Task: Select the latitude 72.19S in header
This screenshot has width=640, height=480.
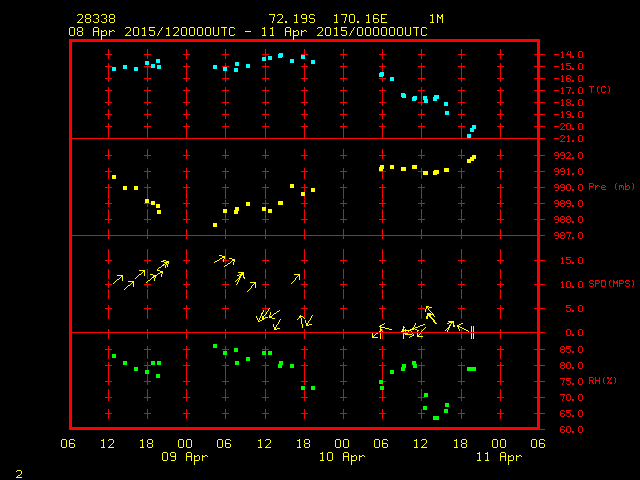Action: (x=292, y=19)
